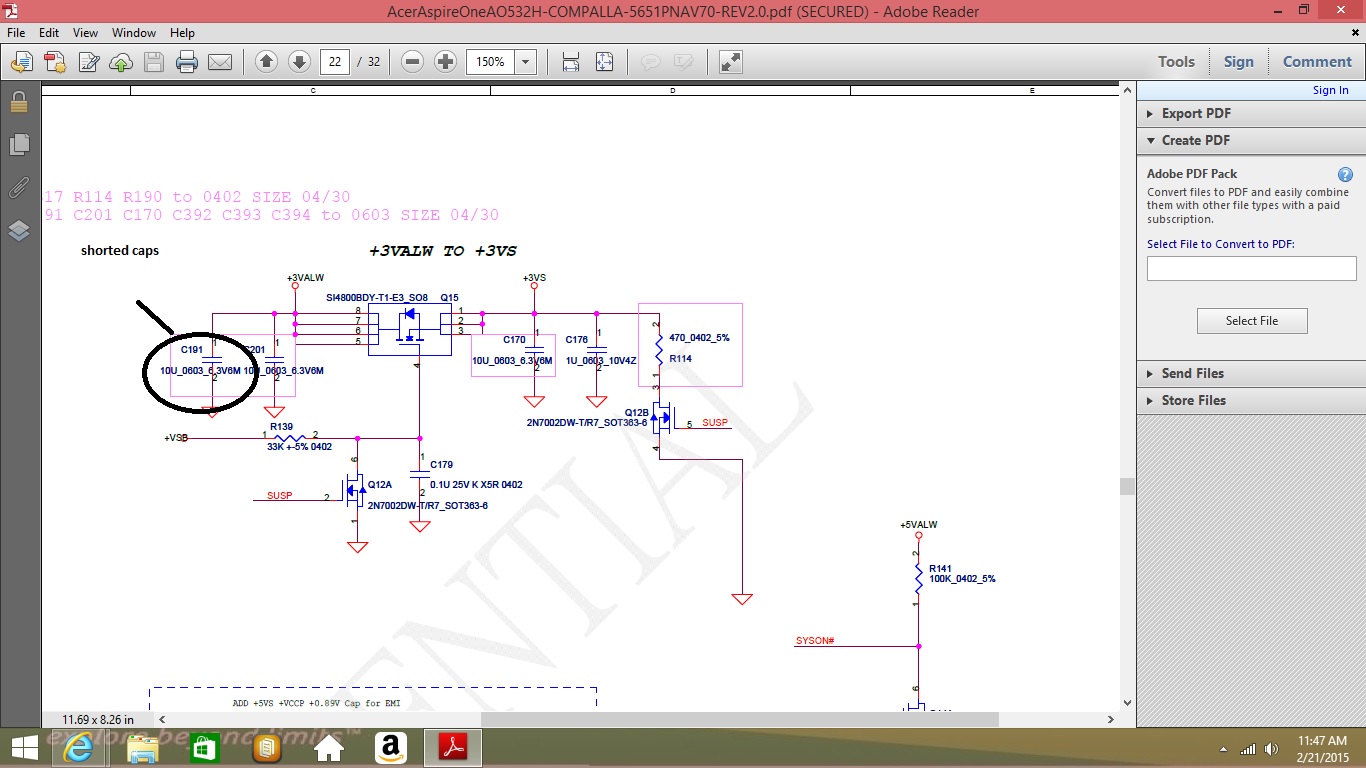Viewport: 1366px width, 768px height.
Task: Zoom in with the plus button
Action: [446, 62]
